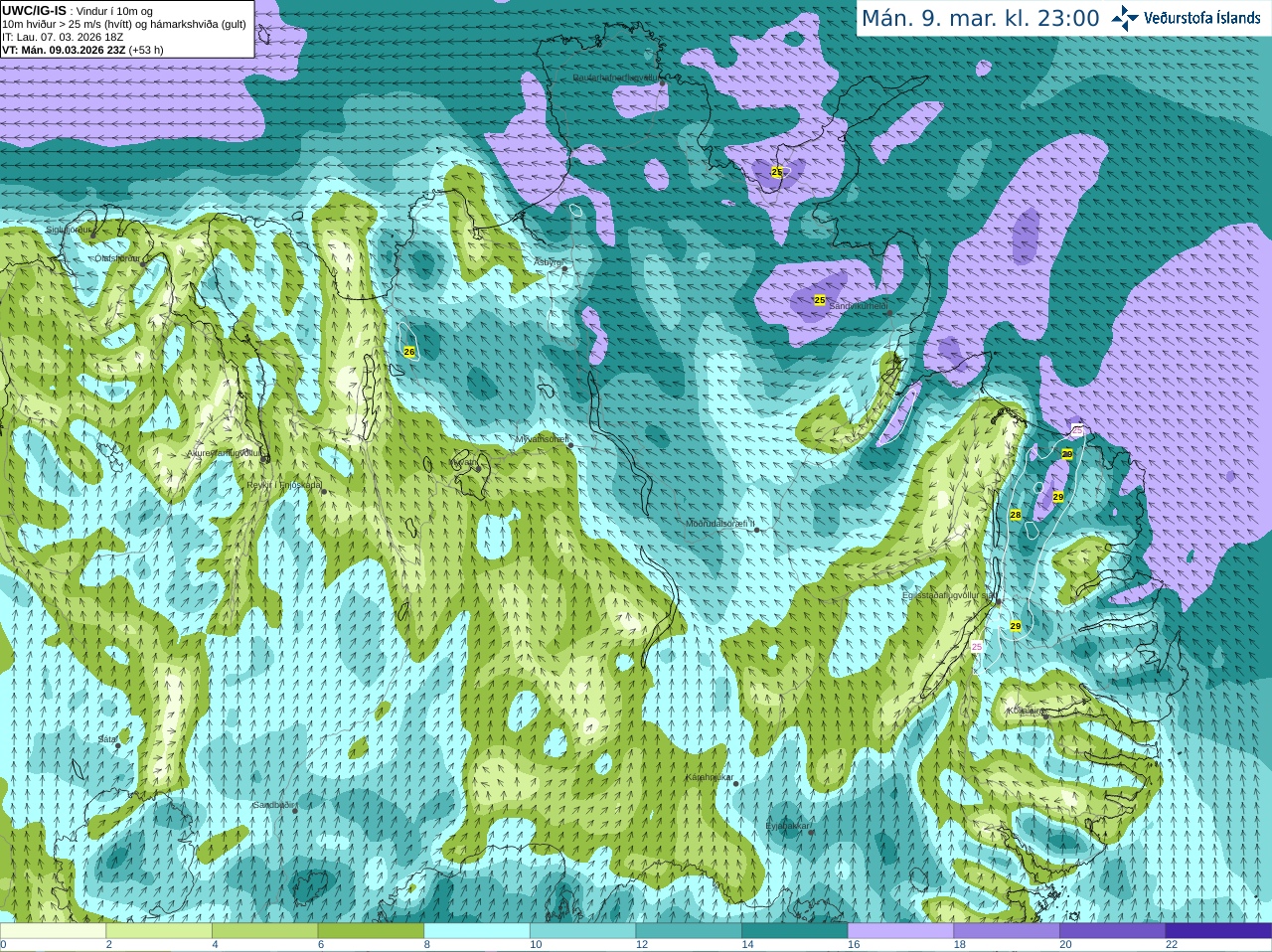Click the 8–10 m/s pale cyan legend swatch
The image size is (1272, 952).
(477, 931)
